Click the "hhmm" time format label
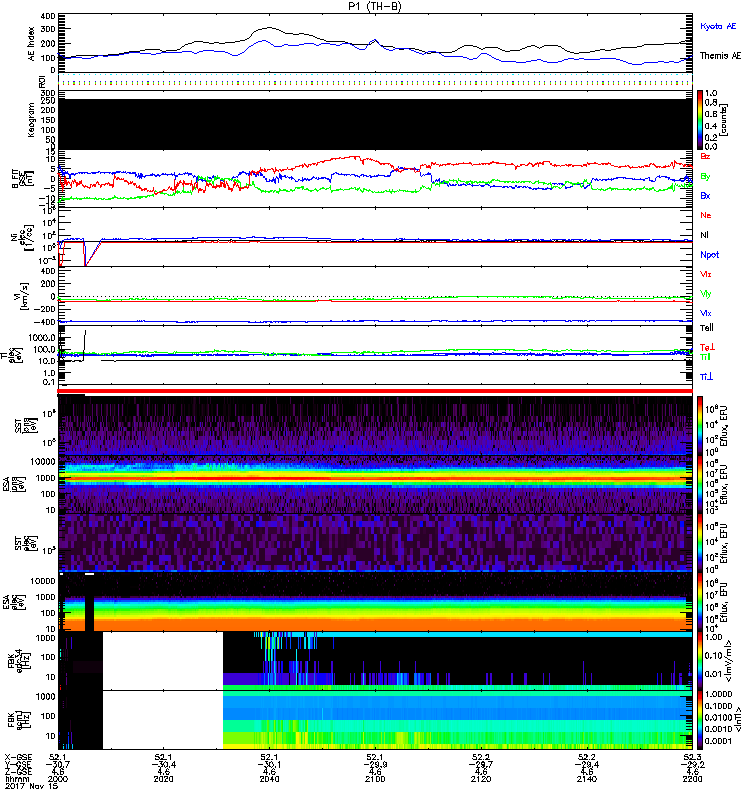Viewport: 750px width, 800px height. (x=17, y=779)
